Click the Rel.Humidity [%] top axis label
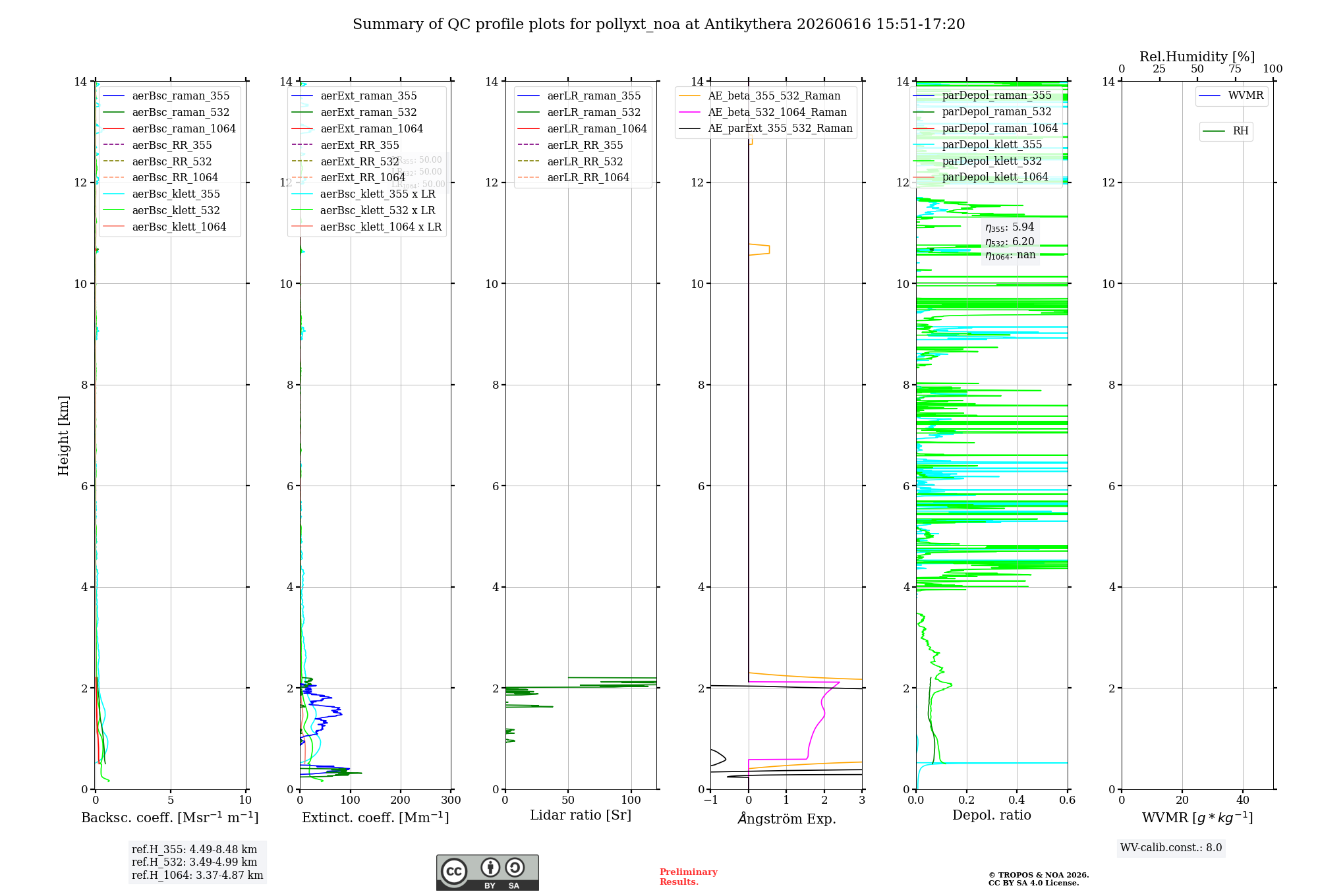The height and width of the screenshot is (896, 1318). (x=1197, y=57)
